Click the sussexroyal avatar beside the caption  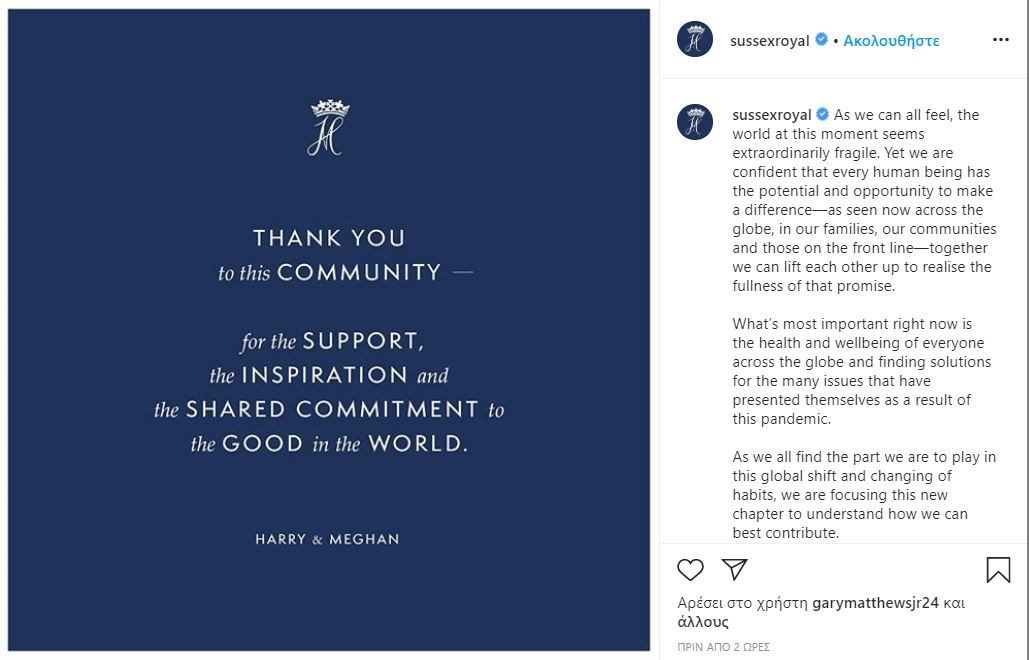click(695, 122)
